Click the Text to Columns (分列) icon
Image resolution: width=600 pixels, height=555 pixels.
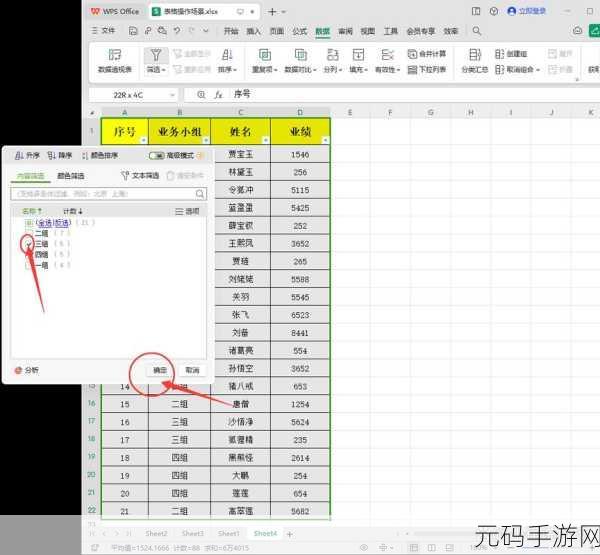pyautogui.click(x=332, y=56)
